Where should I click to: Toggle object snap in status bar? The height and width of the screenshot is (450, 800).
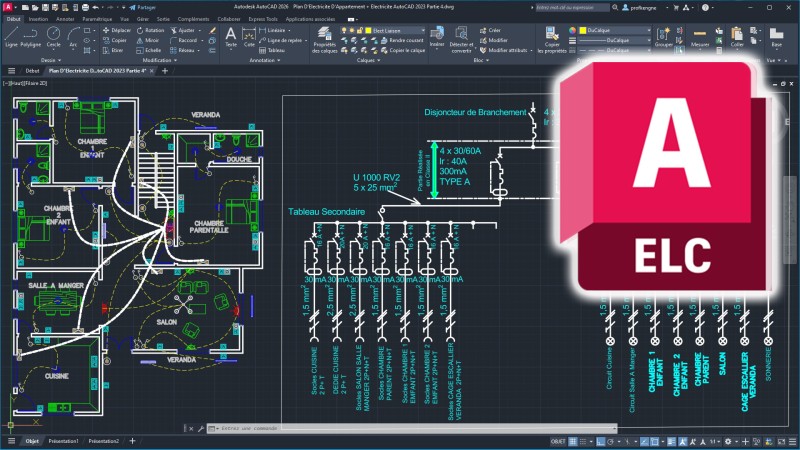tap(655, 441)
